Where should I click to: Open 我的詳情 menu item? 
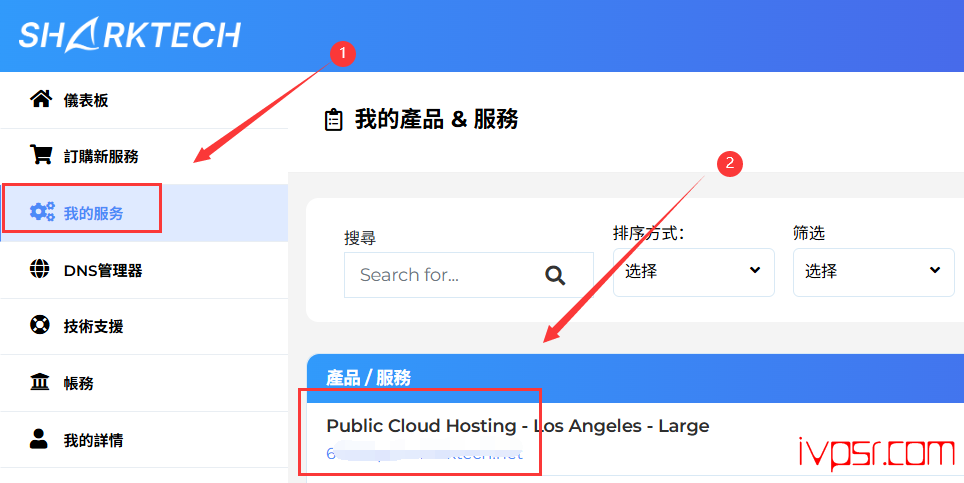point(144,440)
